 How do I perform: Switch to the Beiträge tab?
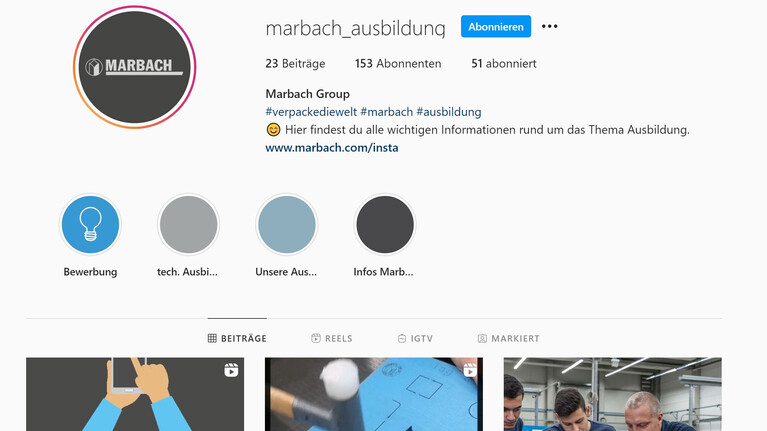[237, 338]
